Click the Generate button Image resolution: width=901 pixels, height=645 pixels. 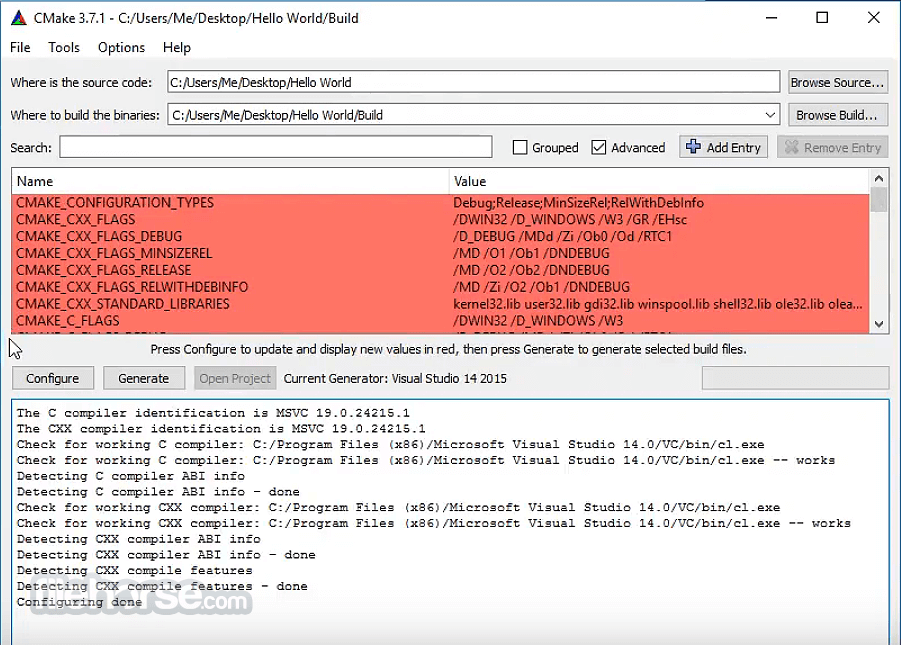pyautogui.click(x=144, y=378)
